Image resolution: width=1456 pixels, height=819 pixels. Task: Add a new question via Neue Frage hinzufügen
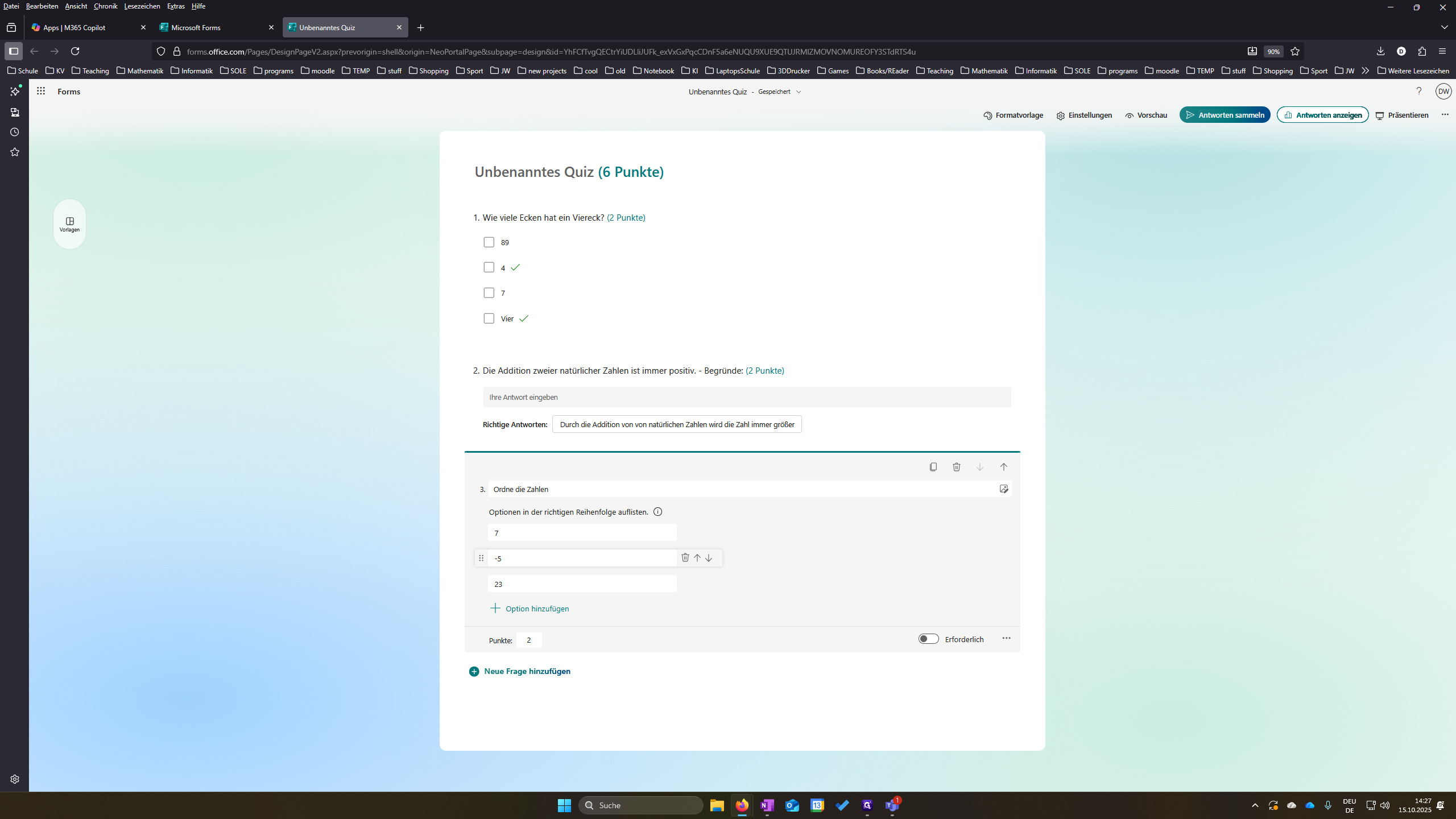pyautogui.click(x=520, y=671)
